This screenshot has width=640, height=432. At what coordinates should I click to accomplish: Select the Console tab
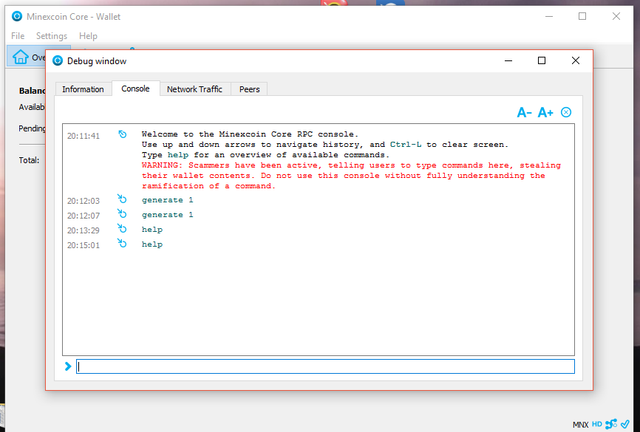(x=136, y=89)
